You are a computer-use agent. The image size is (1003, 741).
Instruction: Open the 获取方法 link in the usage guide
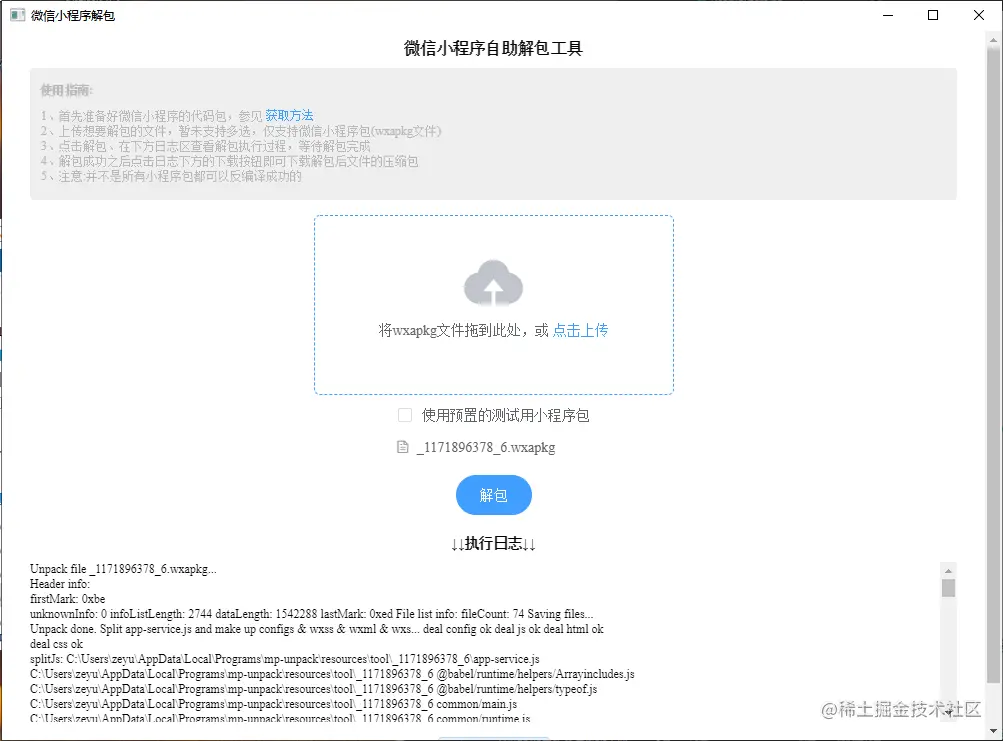click(289, 115)
